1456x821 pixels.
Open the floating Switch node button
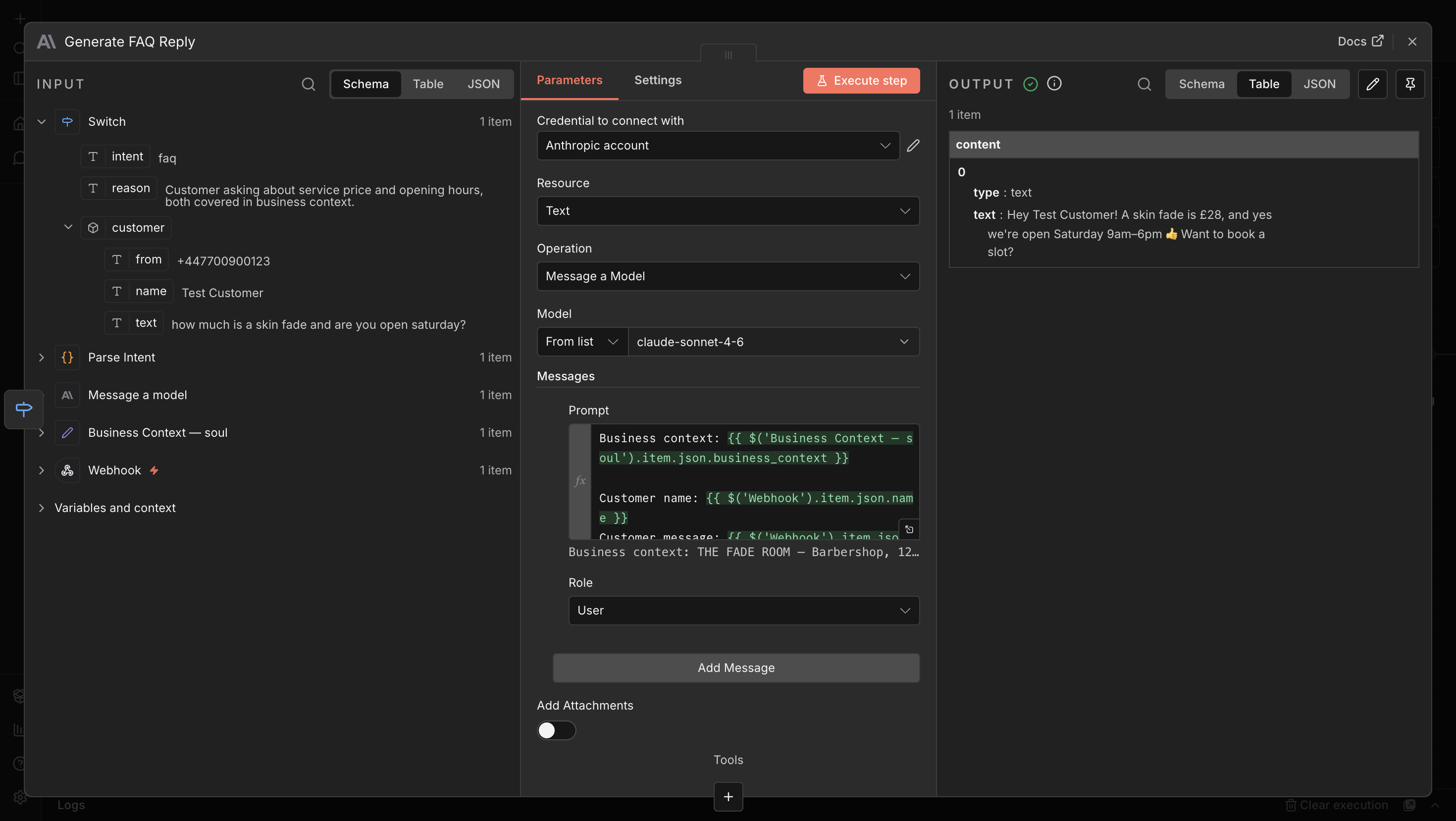[24, 409]
